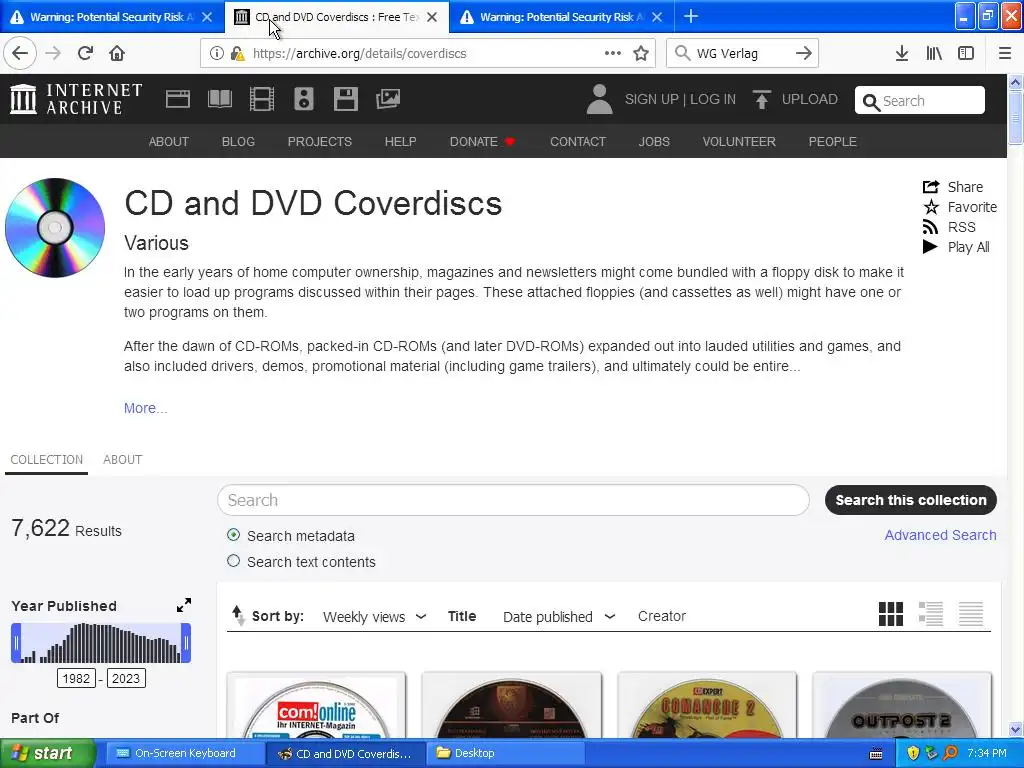Show site information icon in address bar

(217, 53)
